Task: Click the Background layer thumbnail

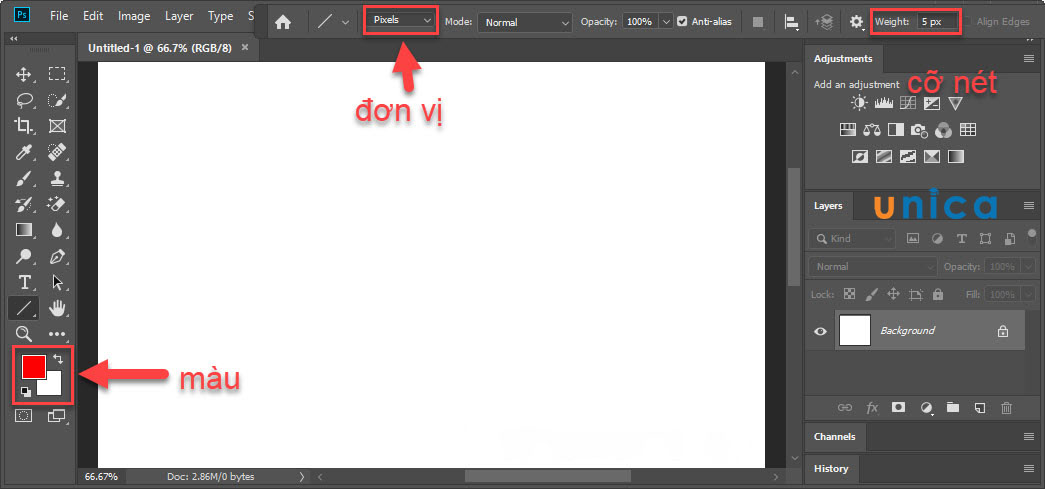Action: (x=855, y=330)
